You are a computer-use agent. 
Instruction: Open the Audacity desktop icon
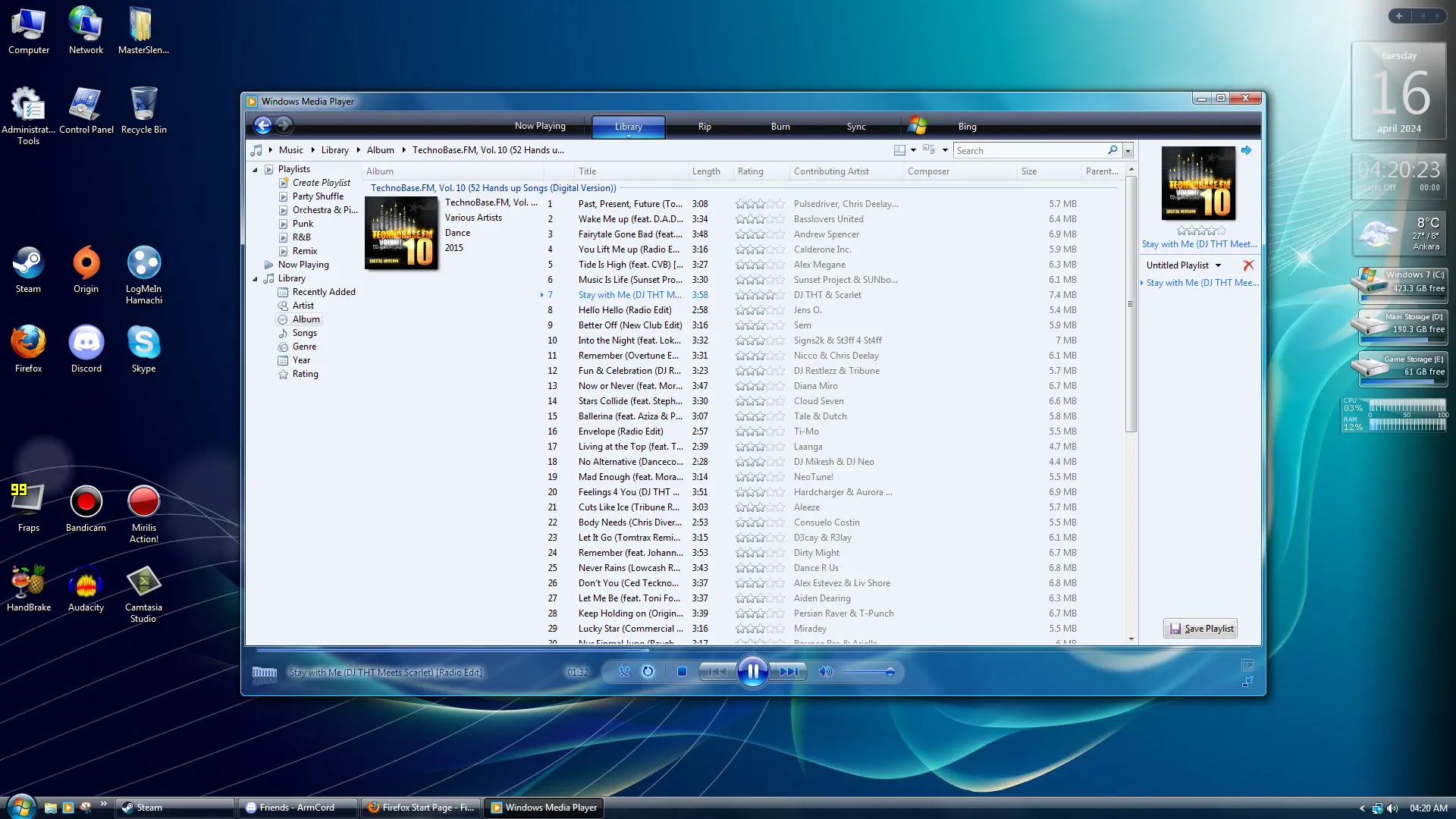point(86,588)
